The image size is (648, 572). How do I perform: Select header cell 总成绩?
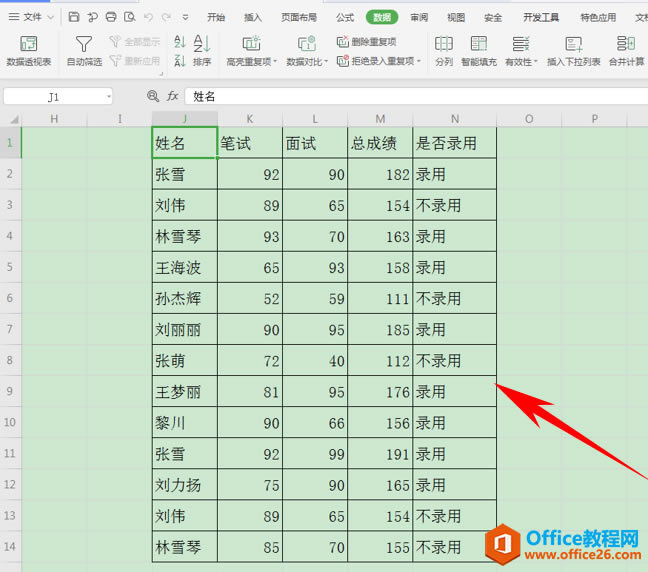coord(380,143)
